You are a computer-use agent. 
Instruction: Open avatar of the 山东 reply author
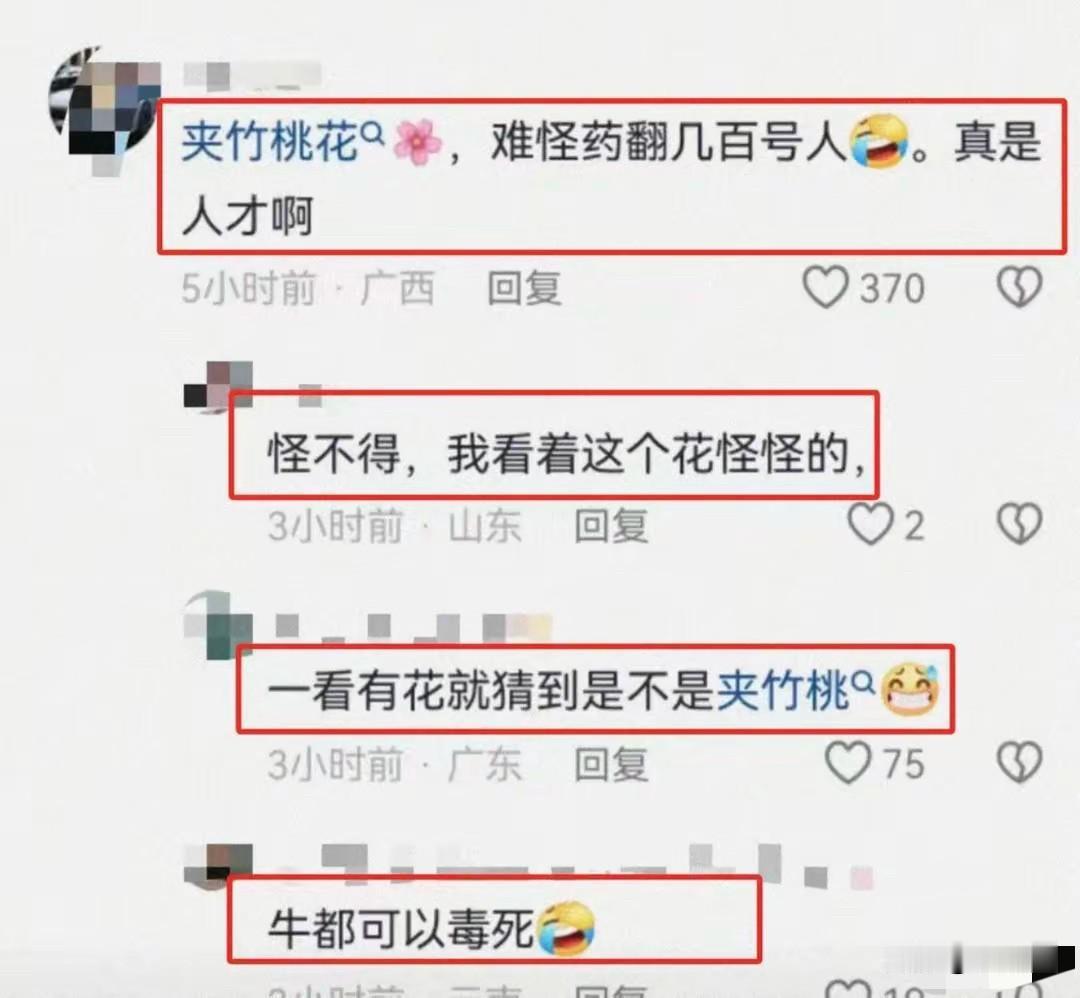[x=218, y=386]
